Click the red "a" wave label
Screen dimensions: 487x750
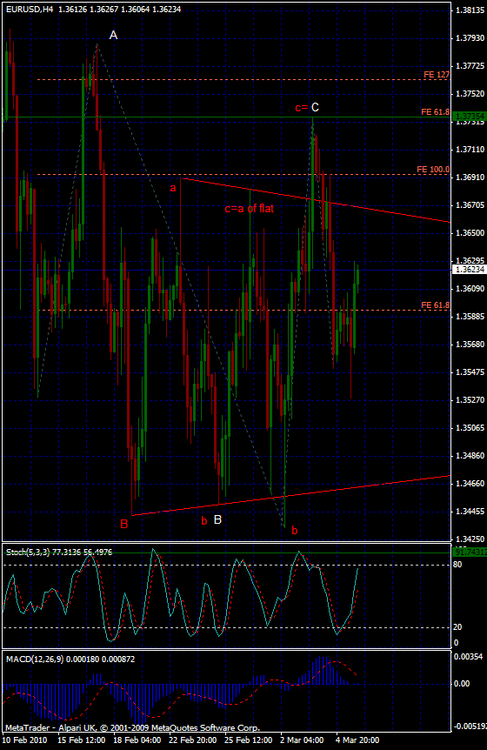tap(173, 188)
